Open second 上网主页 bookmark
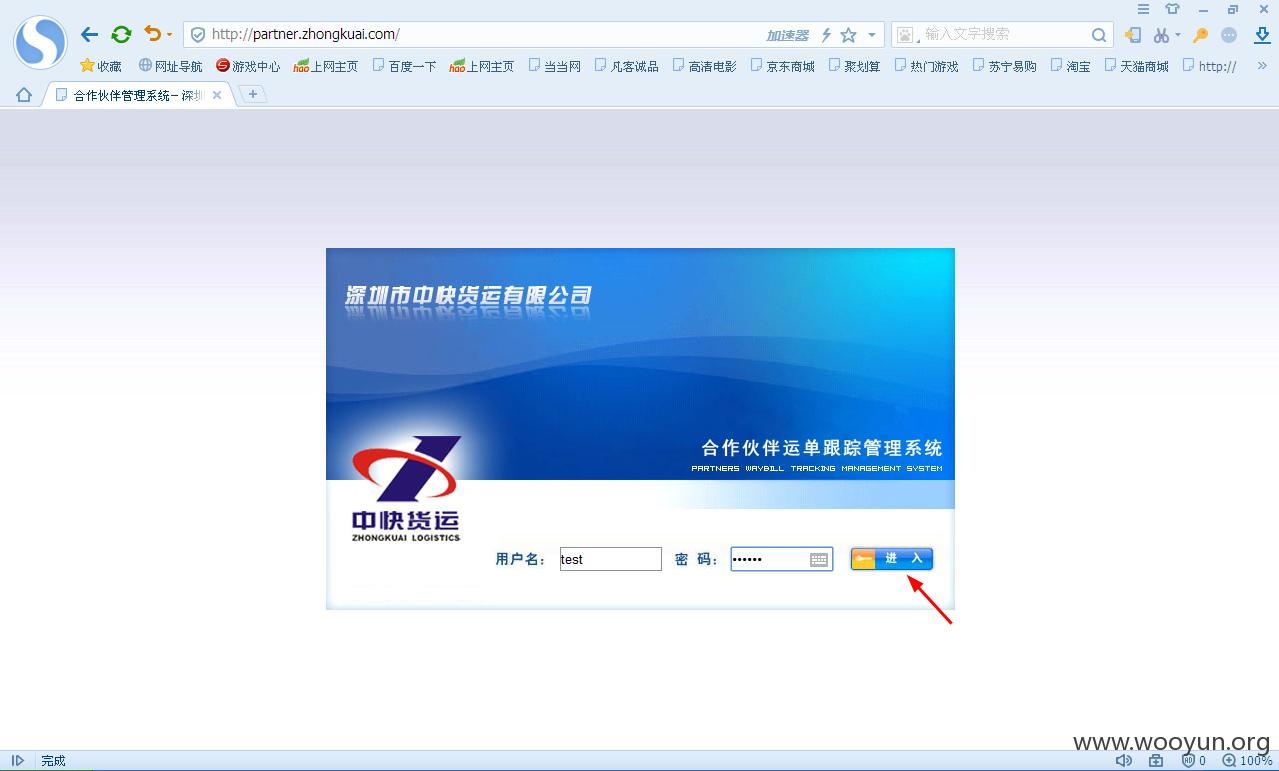Viewport: 1279px width, 771px height. coord(482,66)
